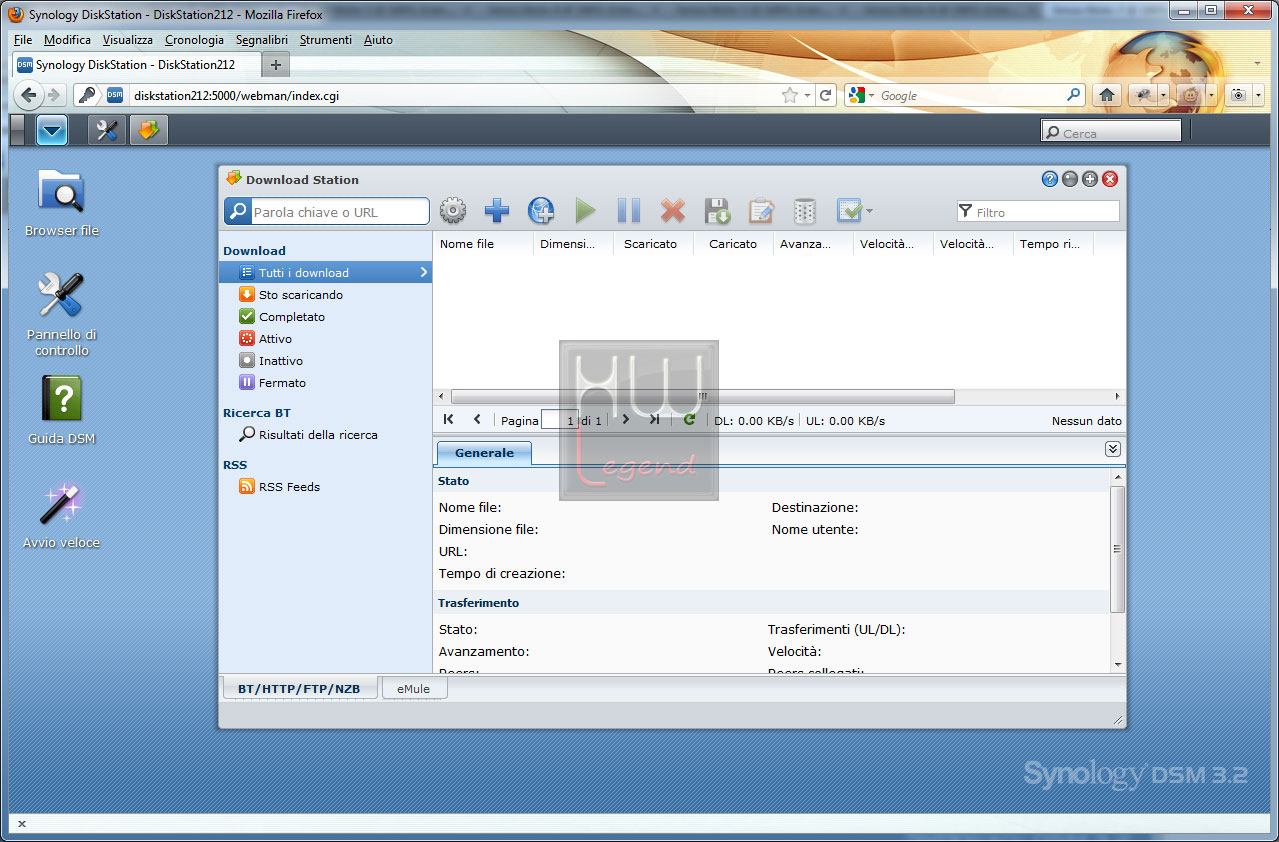Click the details panel vertical scrollbar
This screenshot has width=1279, height=842.
click(1118, 549)
